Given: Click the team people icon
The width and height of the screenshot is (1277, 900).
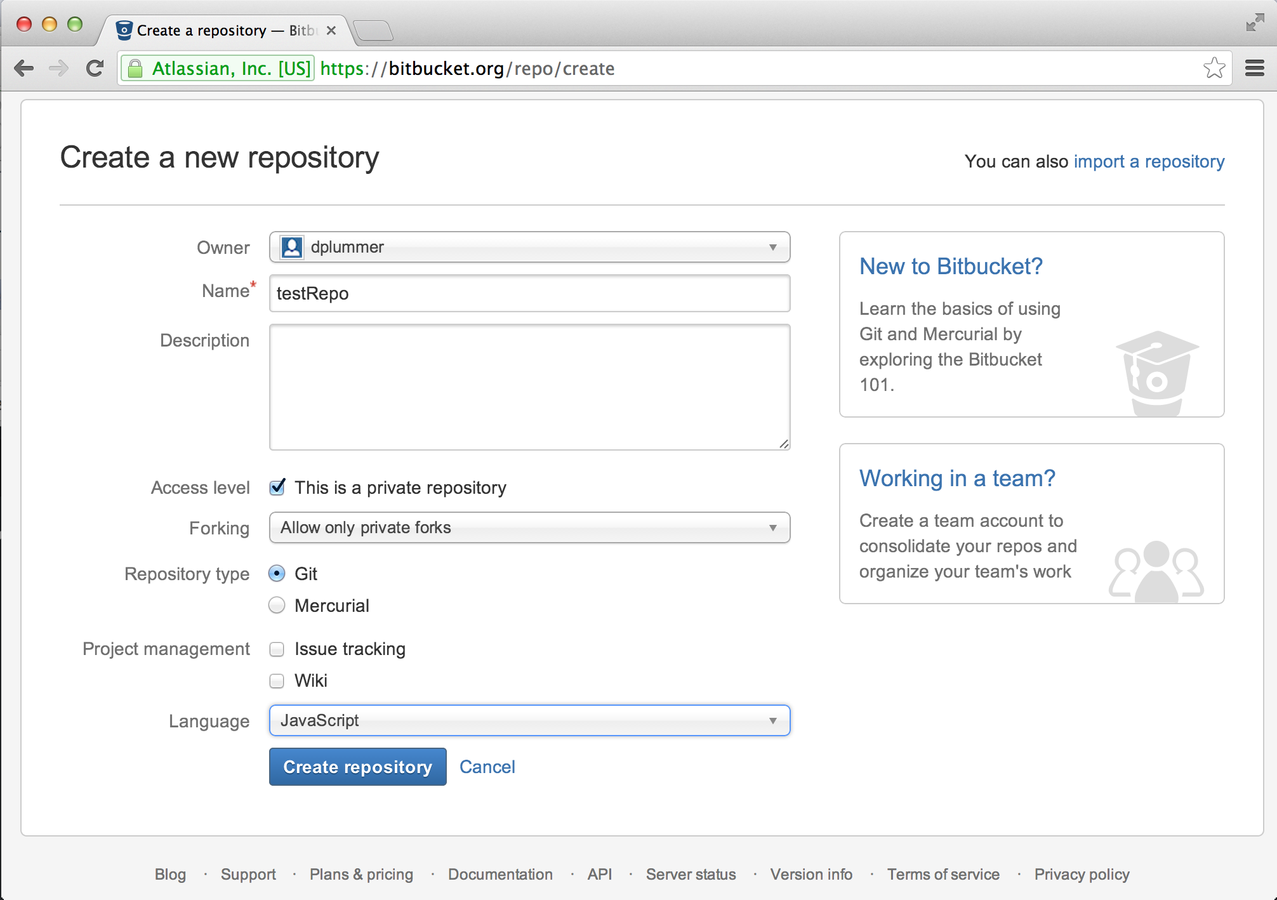Looking at the screenshot, I should tap(1156, 570).
